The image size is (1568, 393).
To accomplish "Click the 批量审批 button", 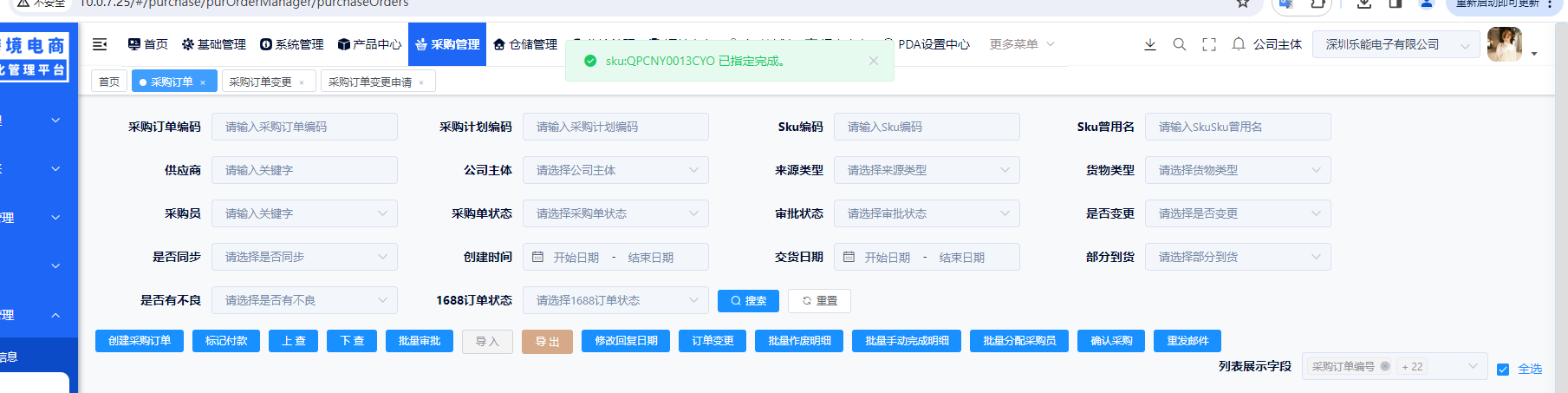I will (x=420, y=341).
